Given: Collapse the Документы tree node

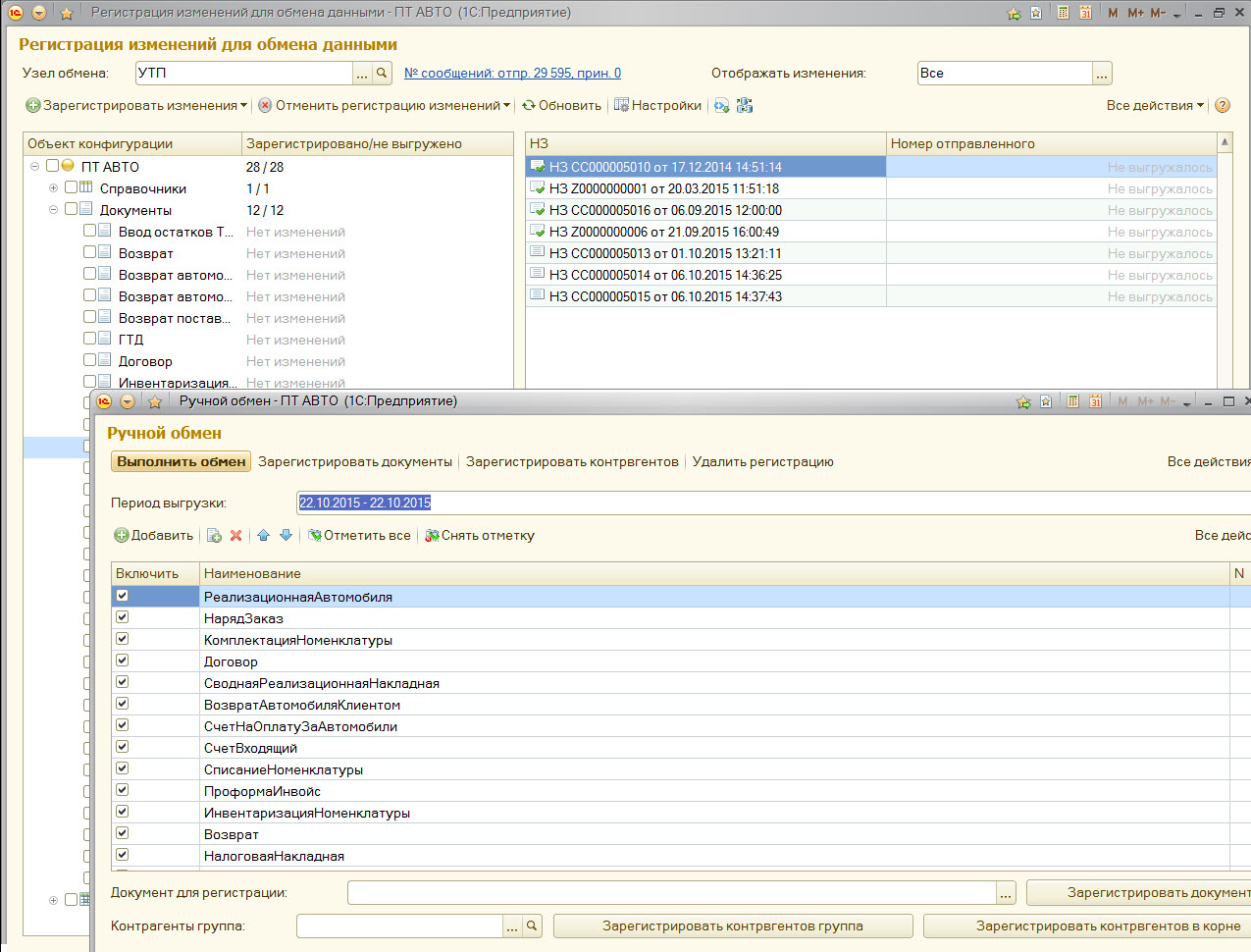Looking at the screenshot, I should pos(54,209).
